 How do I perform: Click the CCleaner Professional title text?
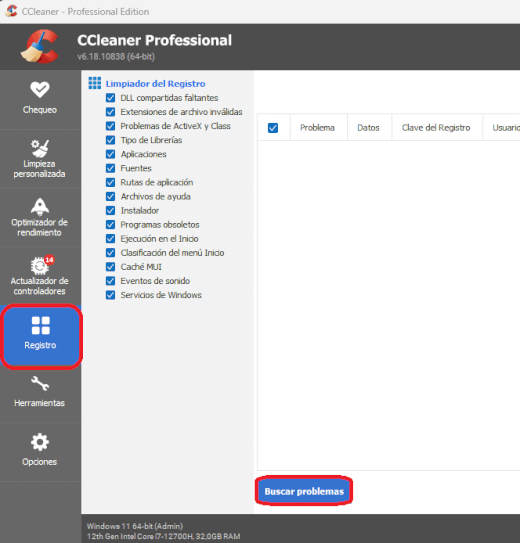[x=154, y=40]
